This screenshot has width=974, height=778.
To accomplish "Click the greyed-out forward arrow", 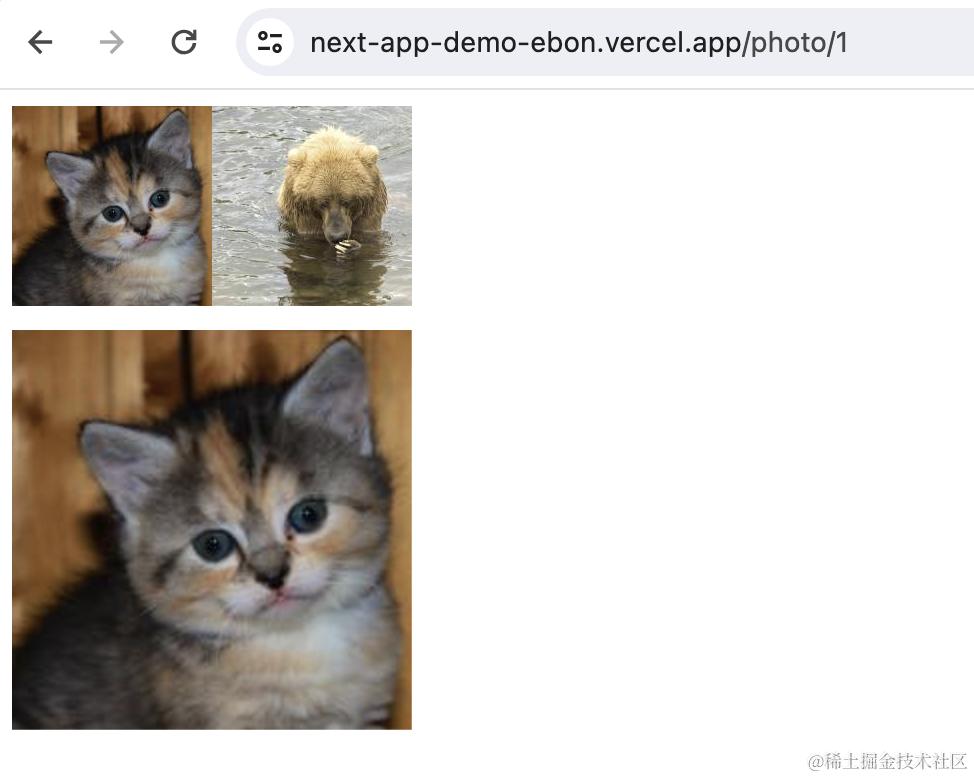I will 112,42.
